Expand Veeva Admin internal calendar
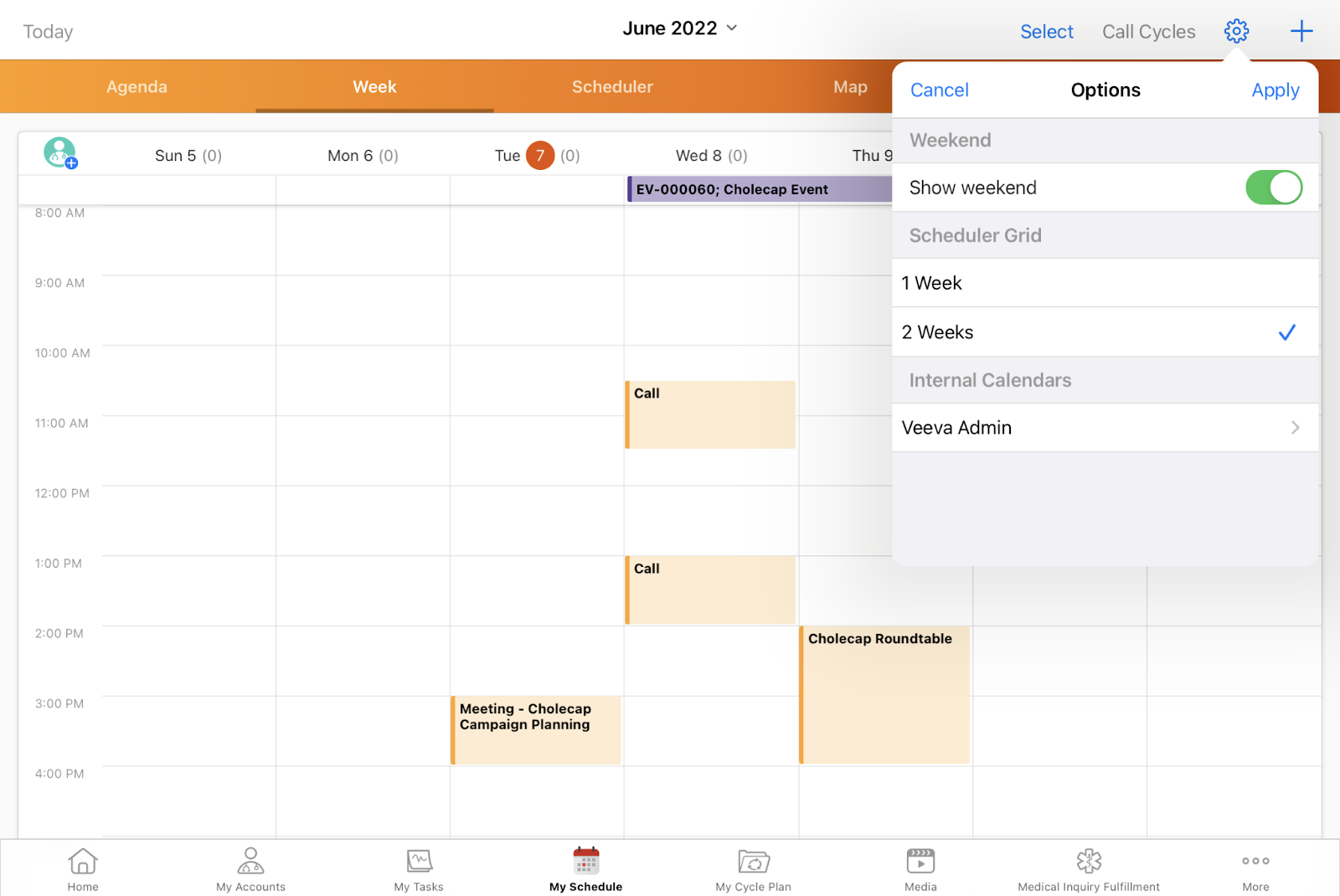This screenshot has height=896, width=1340. coord(1105,428)
